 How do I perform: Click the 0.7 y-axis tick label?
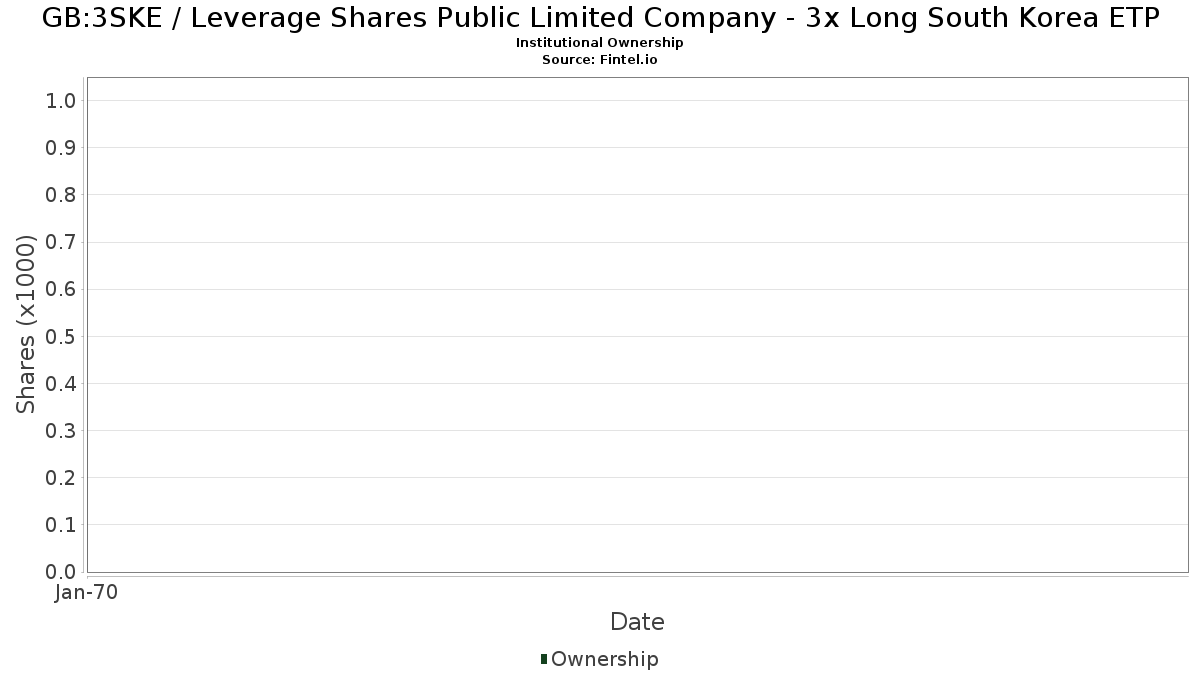pos(61,242)
